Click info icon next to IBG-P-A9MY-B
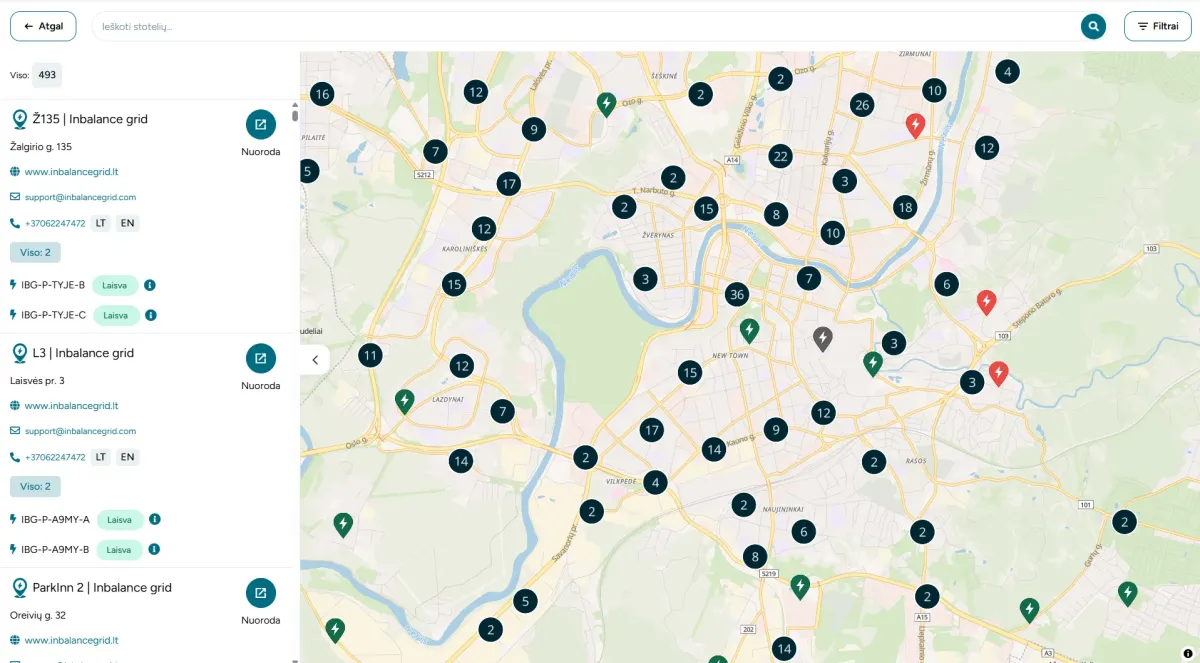Screen dimensions: 1200x663 point(155,549)
